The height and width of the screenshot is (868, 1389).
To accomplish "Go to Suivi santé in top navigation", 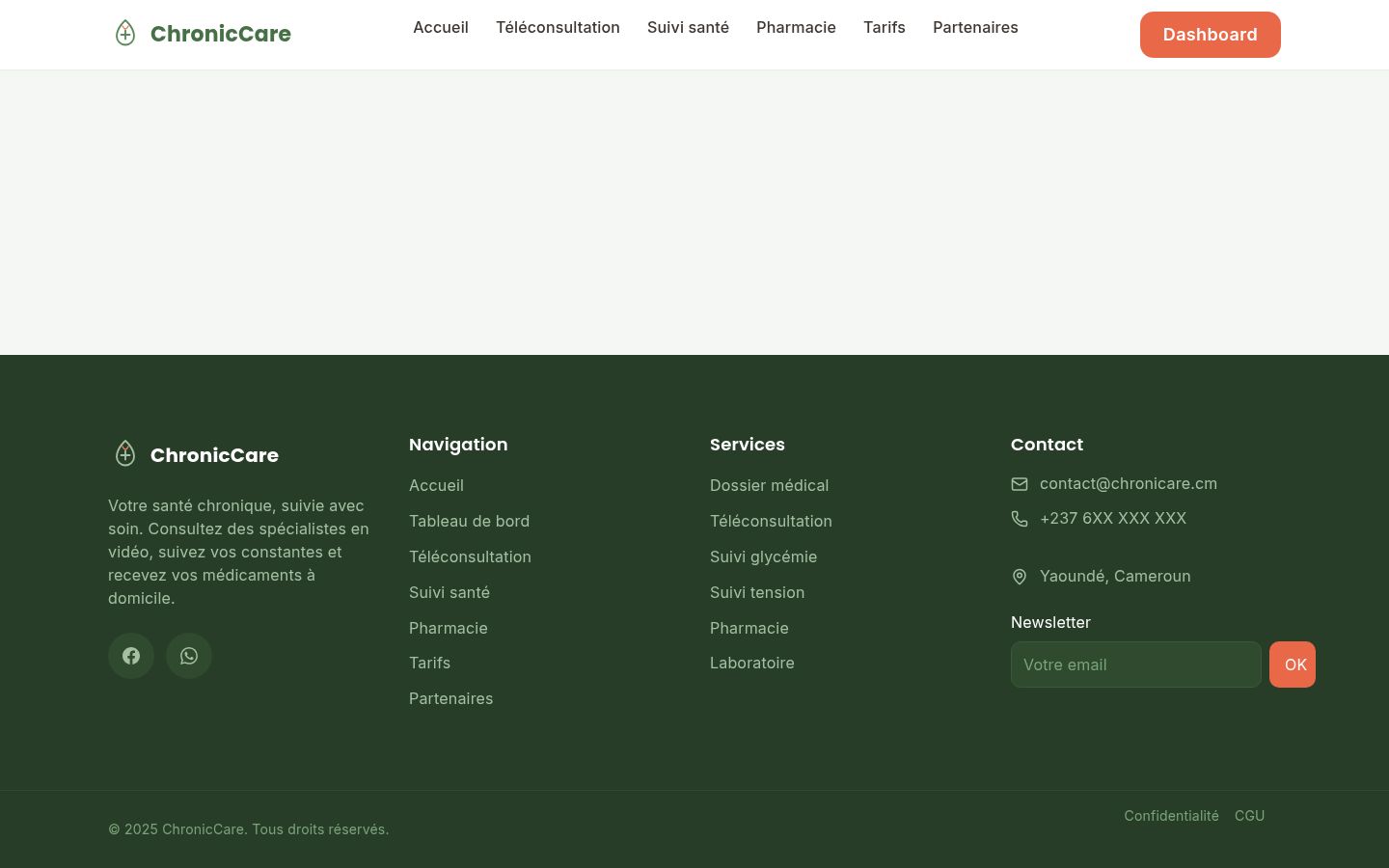I will coord(688,28).
